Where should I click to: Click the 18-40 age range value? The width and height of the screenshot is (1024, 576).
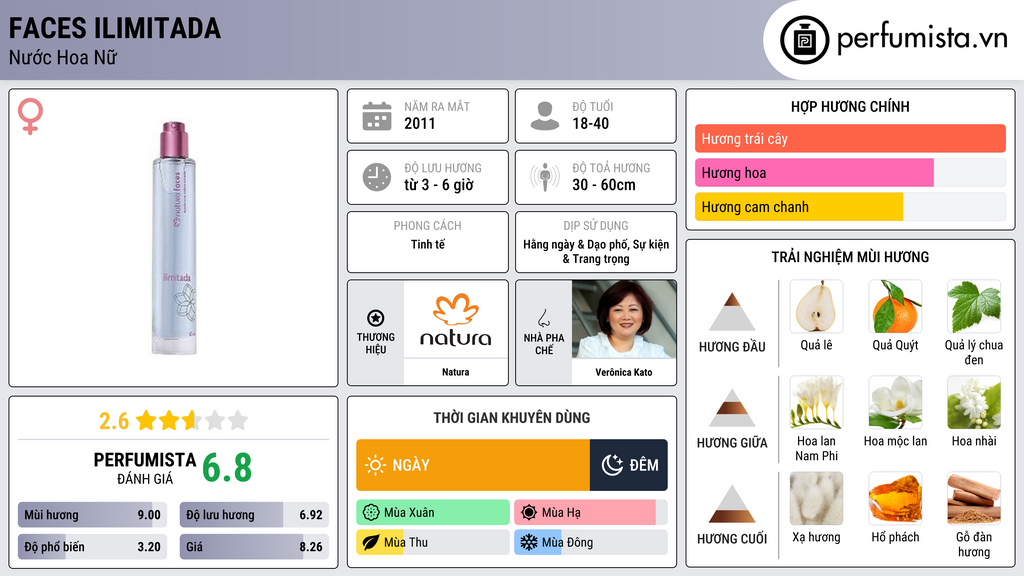pyautogui.click(x=590, y=123)
